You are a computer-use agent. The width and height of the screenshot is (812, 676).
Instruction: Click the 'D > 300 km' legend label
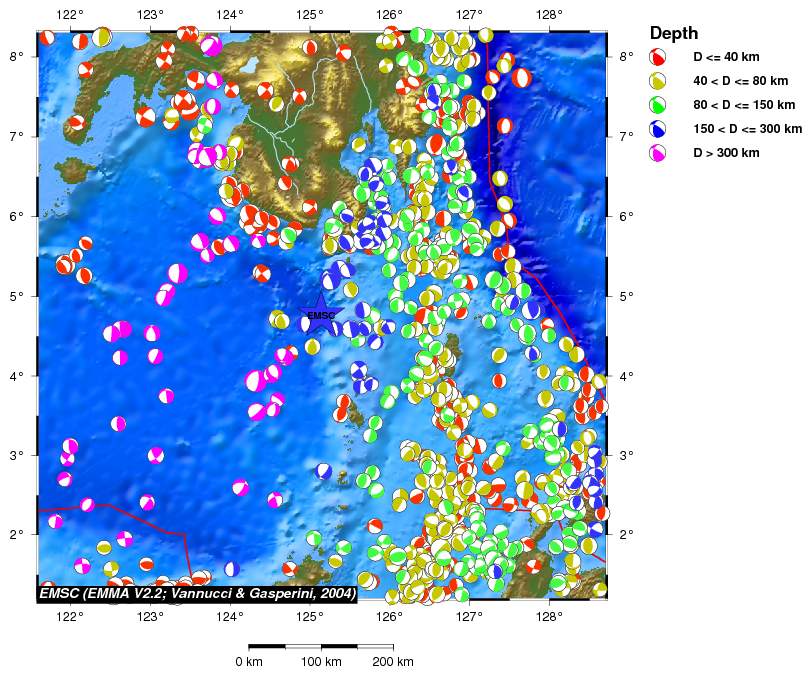pos(728,153)
